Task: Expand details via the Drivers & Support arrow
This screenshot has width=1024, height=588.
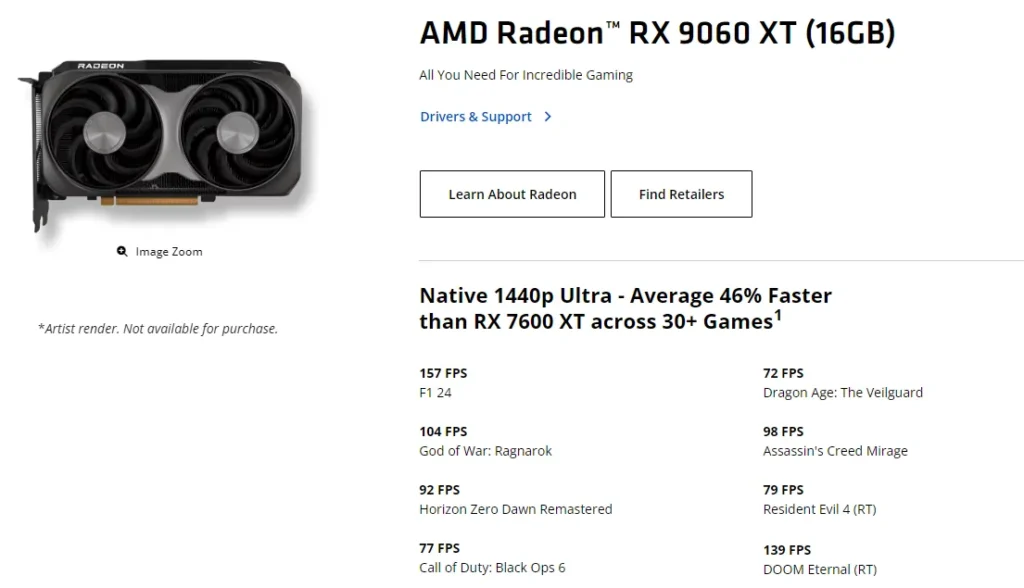Action: pos(547,117)
